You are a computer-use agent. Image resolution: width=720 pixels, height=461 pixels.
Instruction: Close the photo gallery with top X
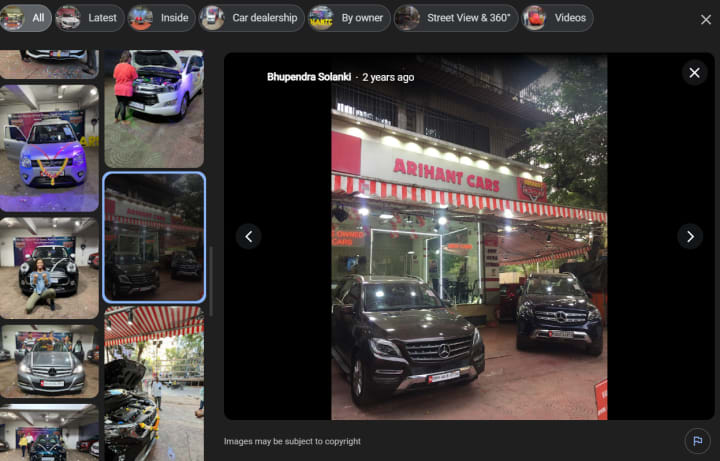[706, 19]
